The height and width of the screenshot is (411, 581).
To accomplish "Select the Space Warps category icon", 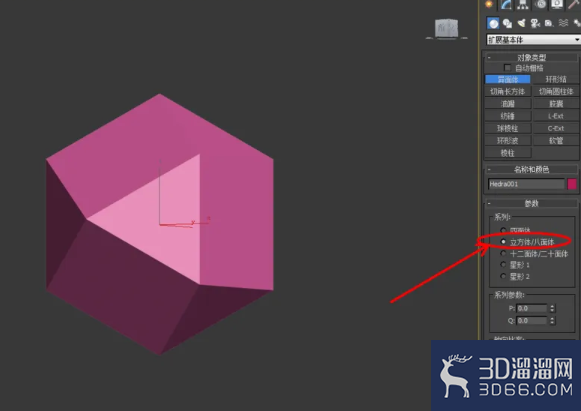I will point(563,23).
